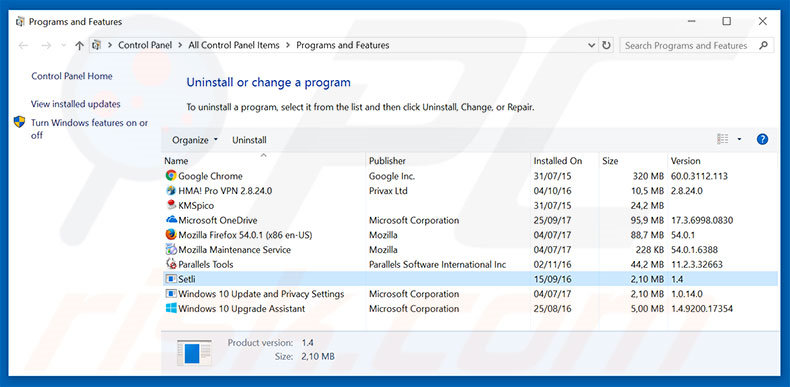Viewport: 790px width, 387px height.
Task: Open View installed updates link
Action: [76, 104]
